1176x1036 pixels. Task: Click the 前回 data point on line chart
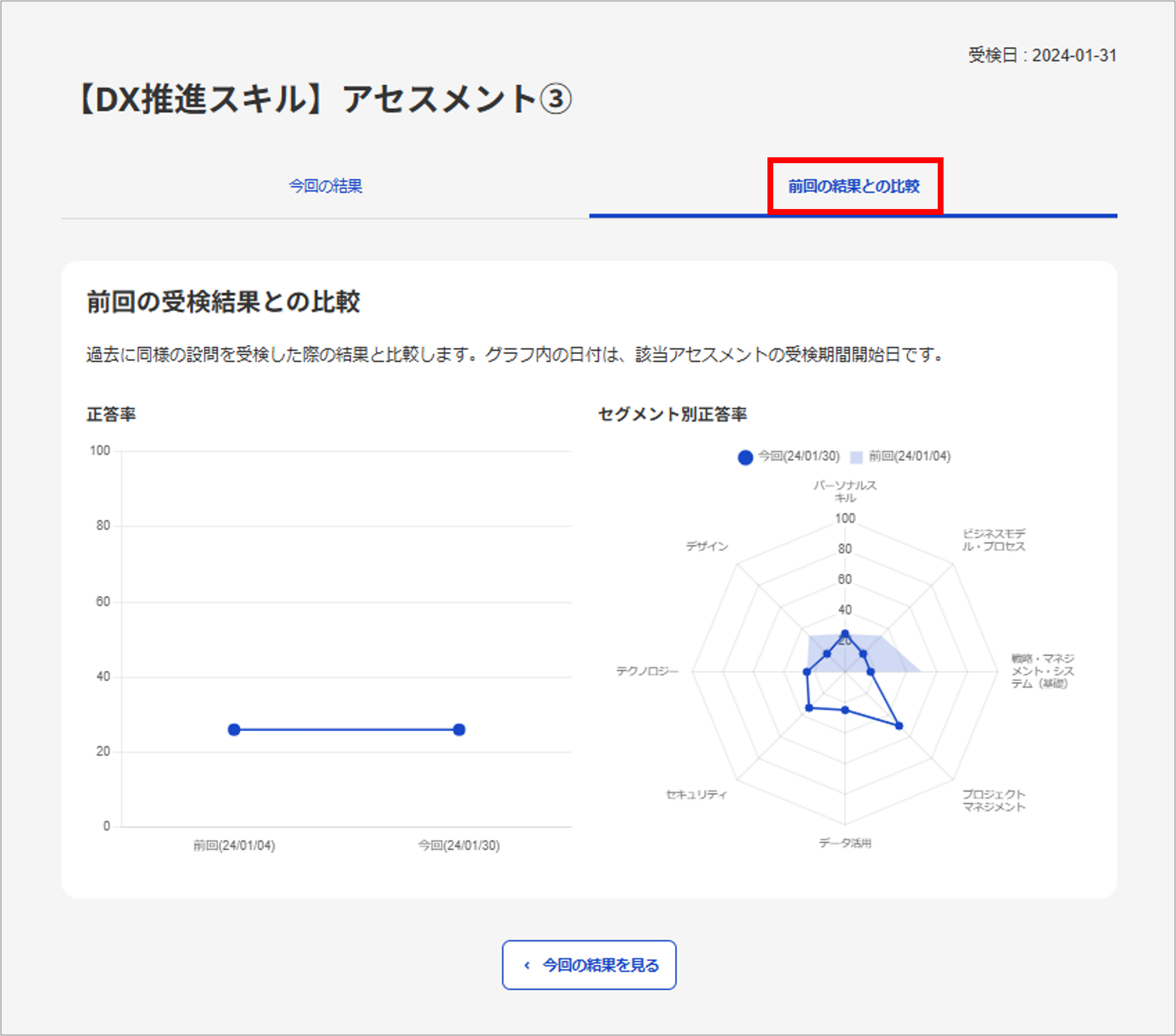(x=234, y=729)
